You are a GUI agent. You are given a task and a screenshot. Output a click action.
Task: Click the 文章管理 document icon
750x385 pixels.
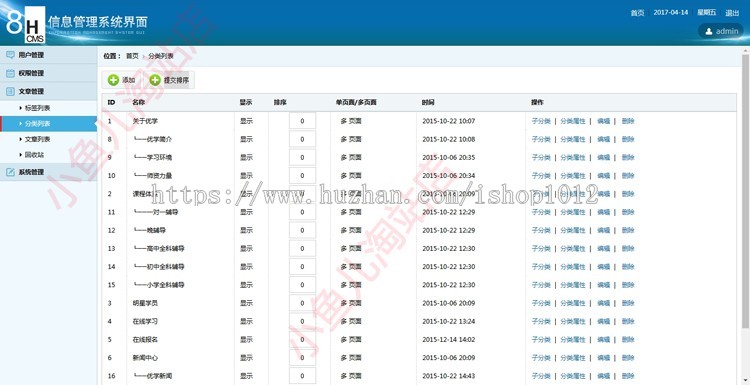click(10, 91)
